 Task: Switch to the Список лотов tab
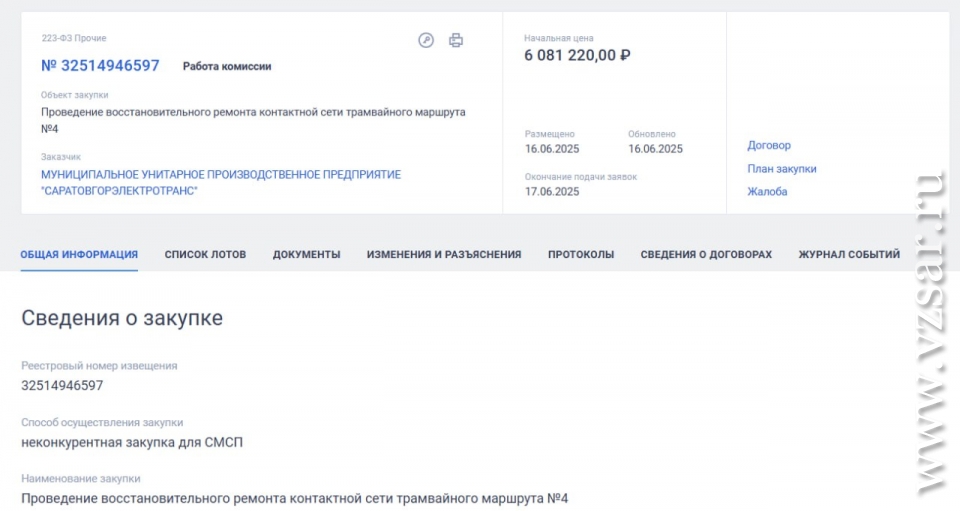[205, 255]
